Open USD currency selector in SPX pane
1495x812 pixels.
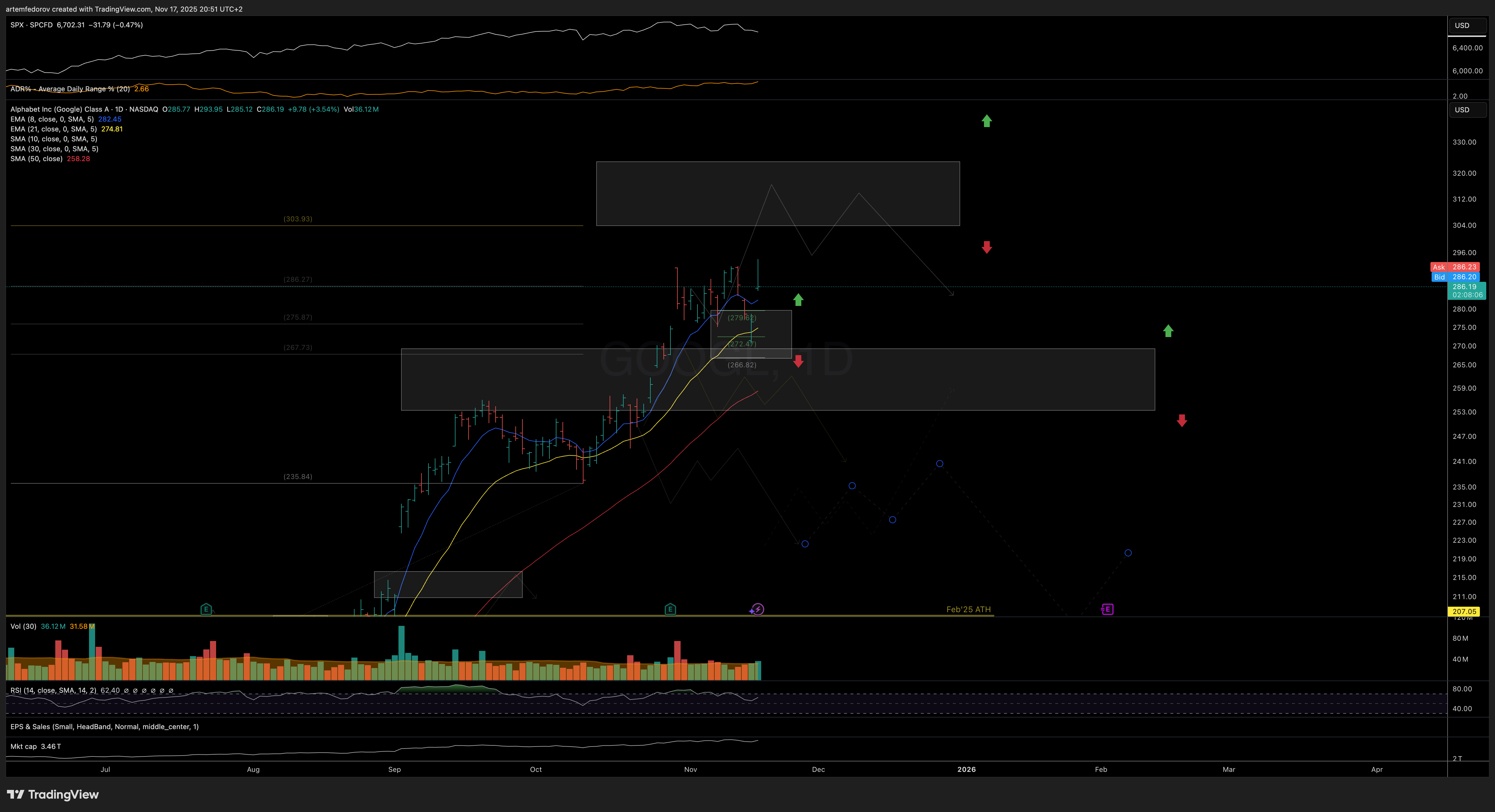[x=1468, y=26]
